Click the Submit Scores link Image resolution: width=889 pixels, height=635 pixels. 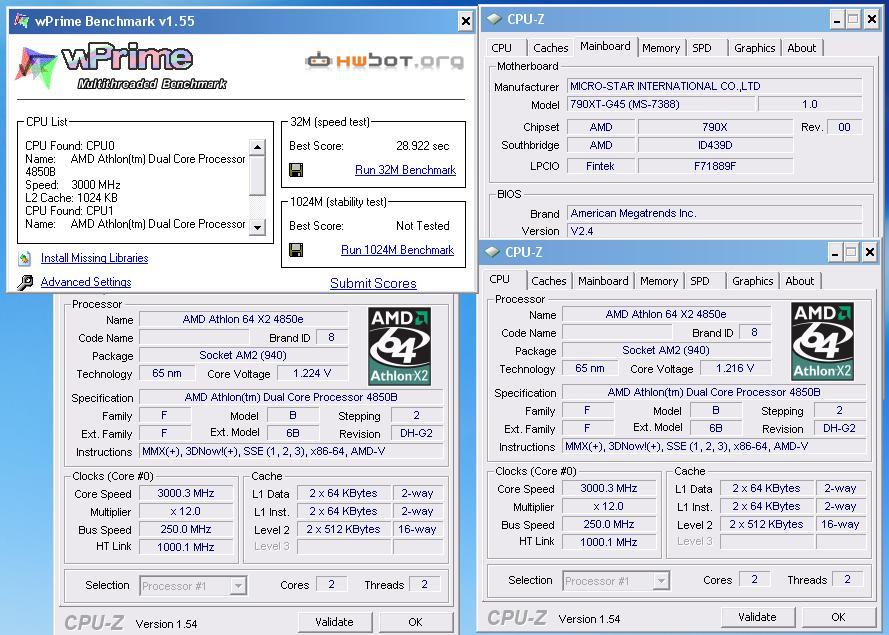[x=373, y=283]
